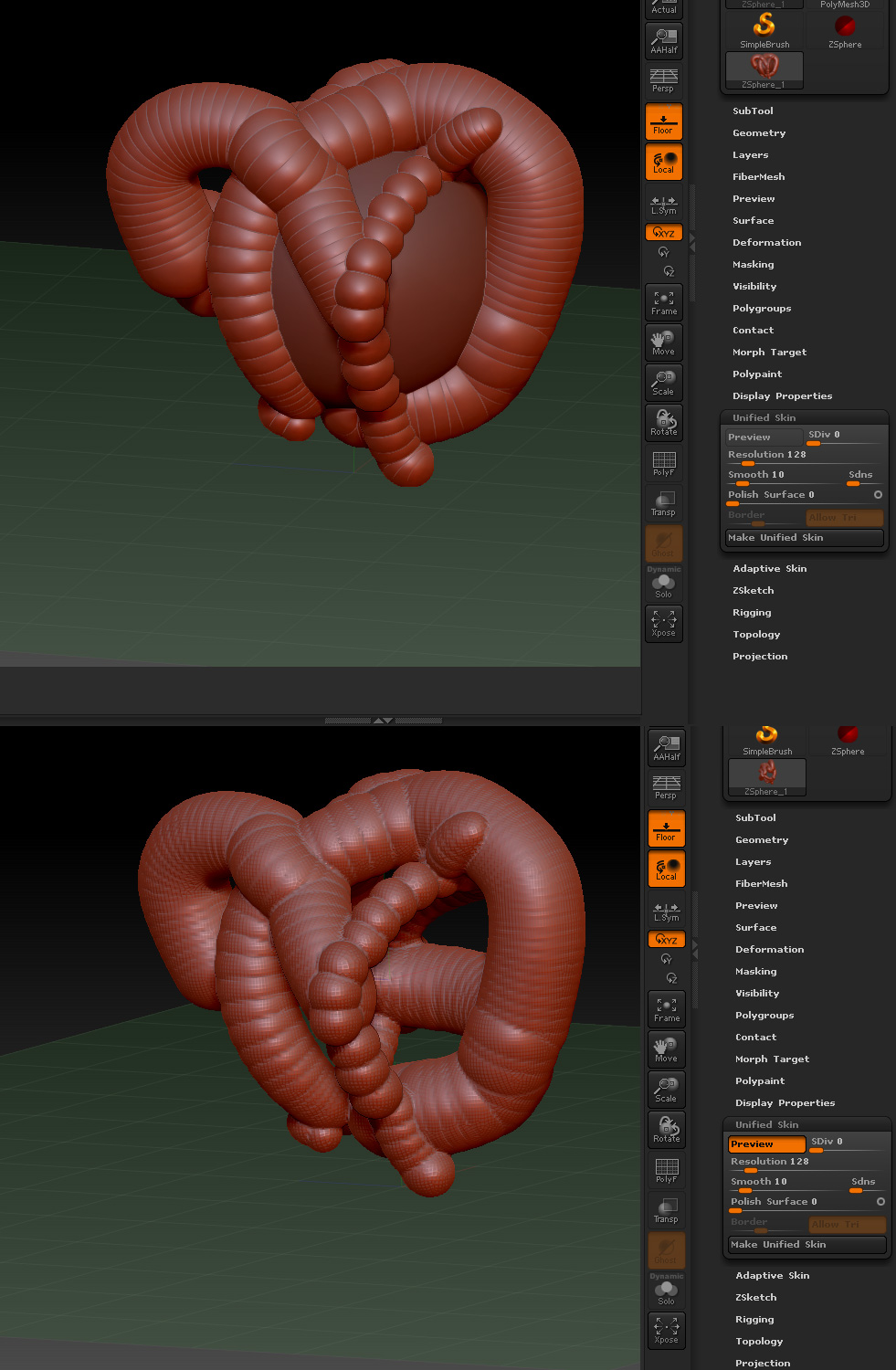Expand Masking section in lower screenshot

tap(756, 972)
